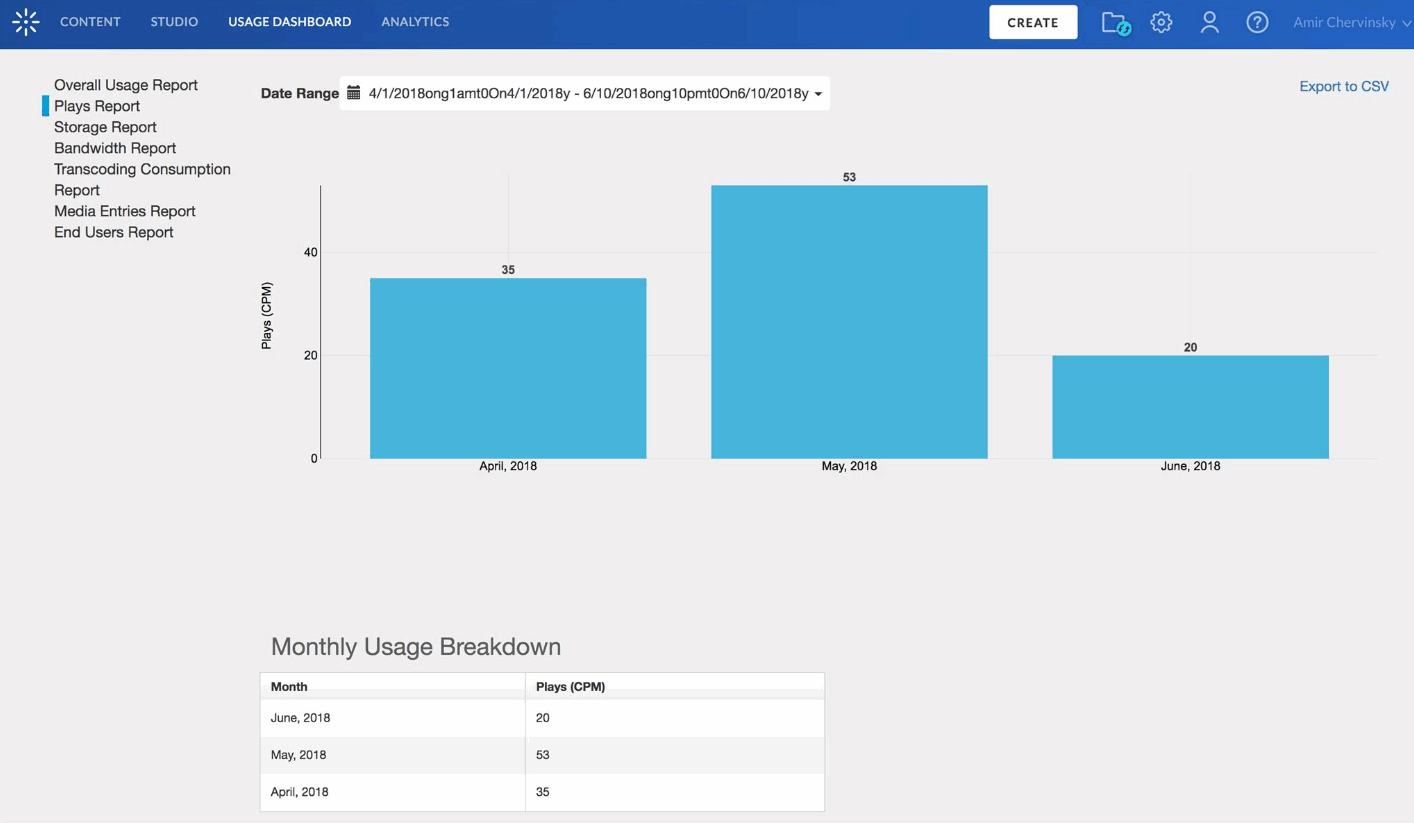This screenshot has height=823, width=1414.
Task: Open the Amir Chervinsky user menu
Action: pos(1351,22)
